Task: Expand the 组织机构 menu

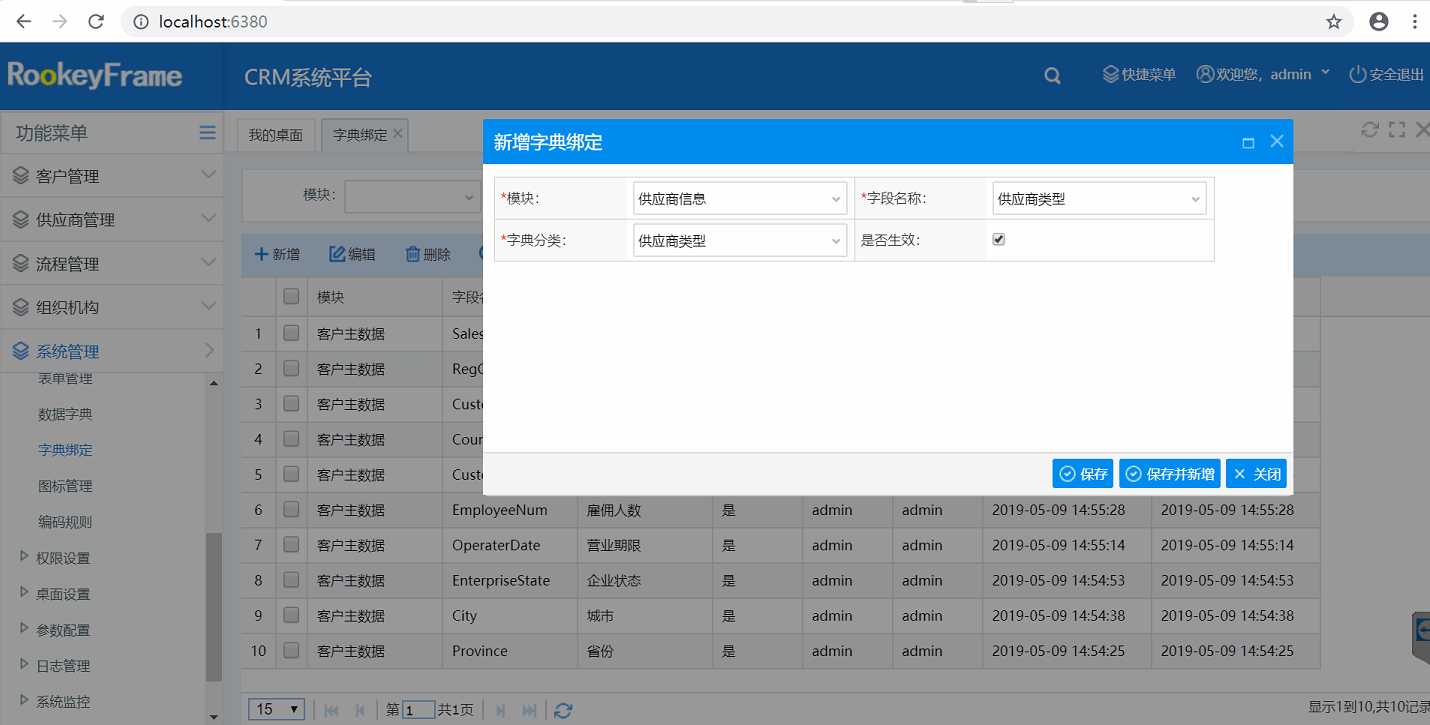Action: coord(110,307)
